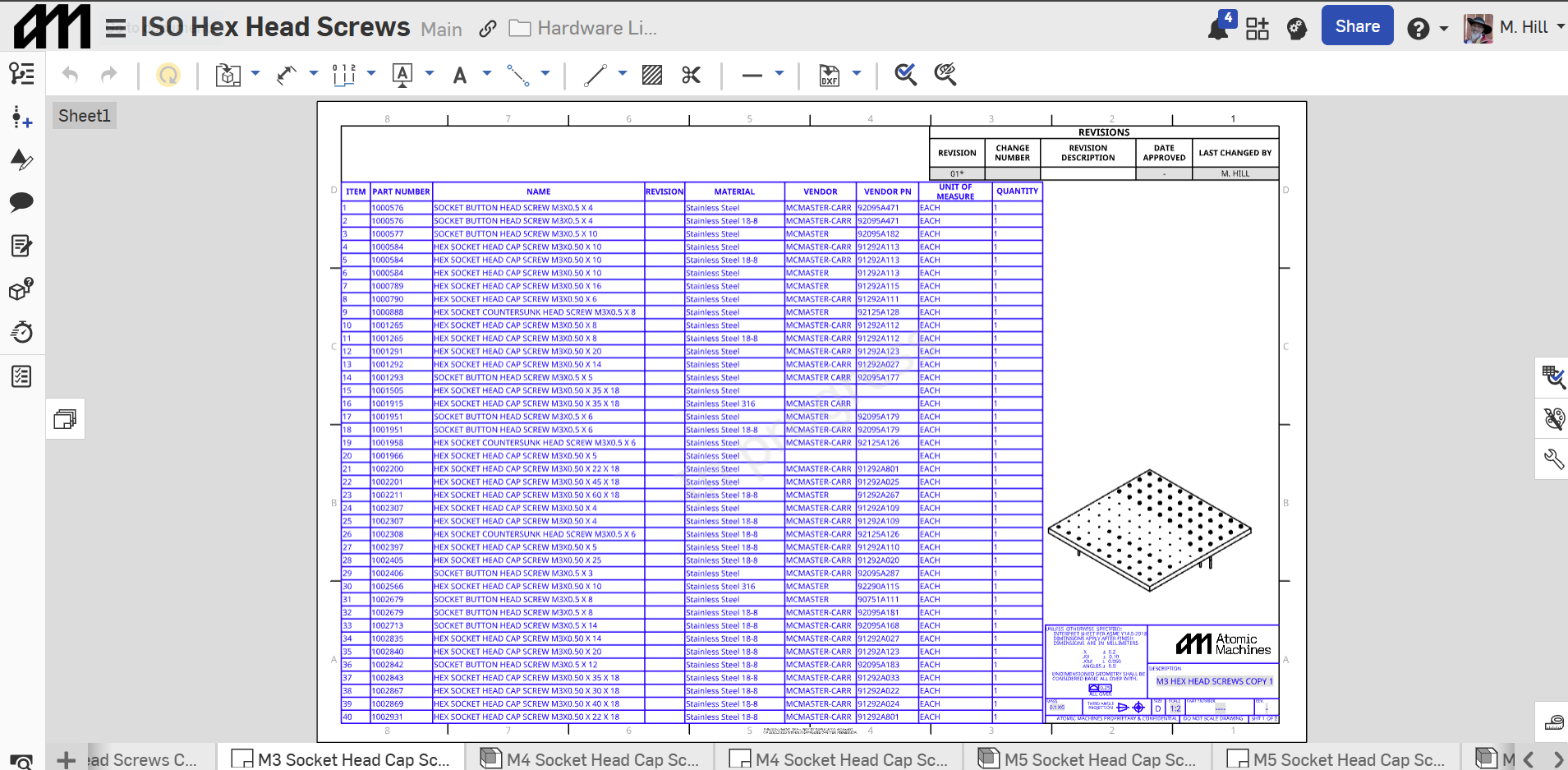The height and width of the screenshot is (770, 1568).
Task: Select the Sketch line tool
Action: click(x=595, y=75)
